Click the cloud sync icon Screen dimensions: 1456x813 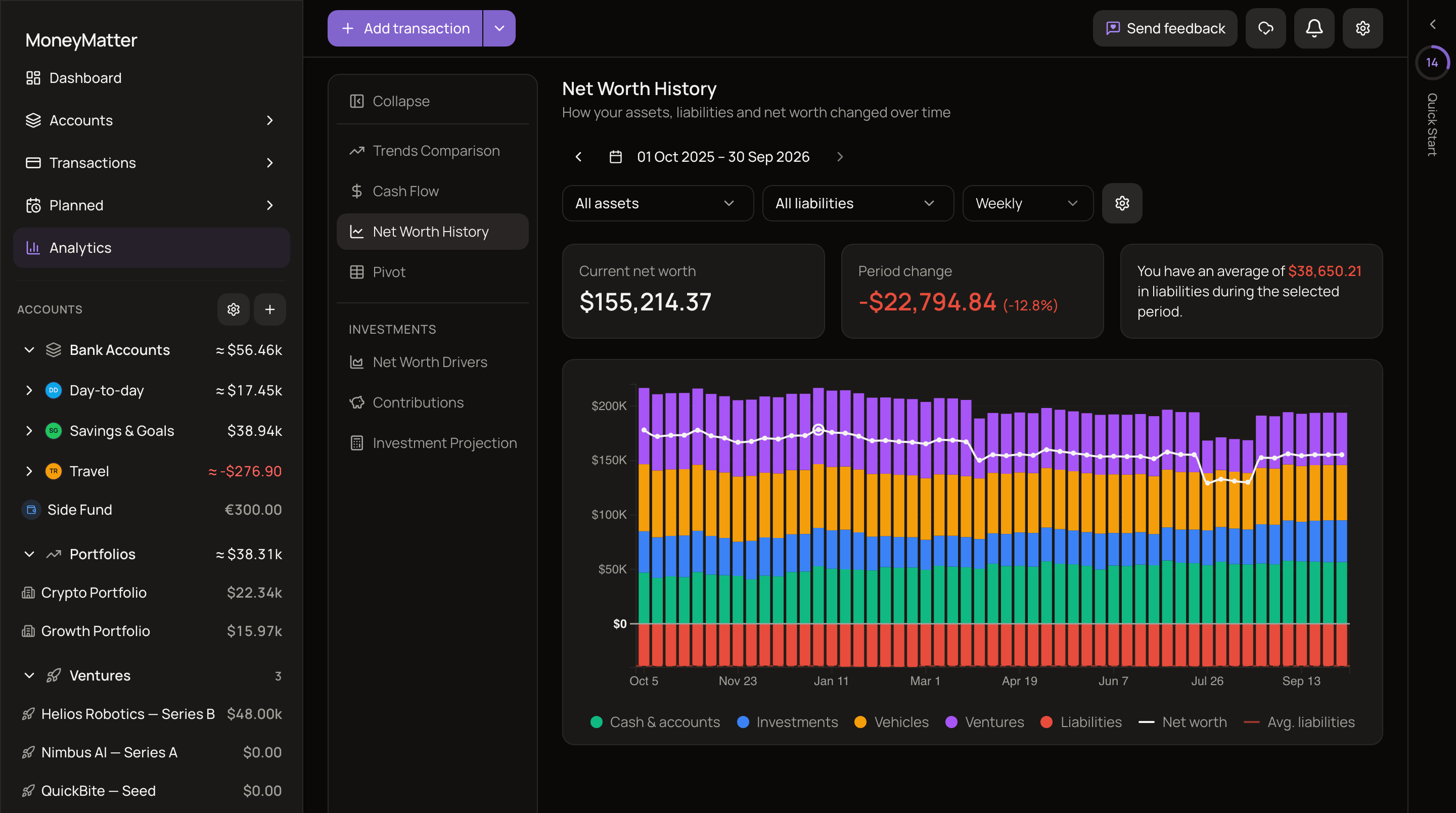[x=1265, y=28]
